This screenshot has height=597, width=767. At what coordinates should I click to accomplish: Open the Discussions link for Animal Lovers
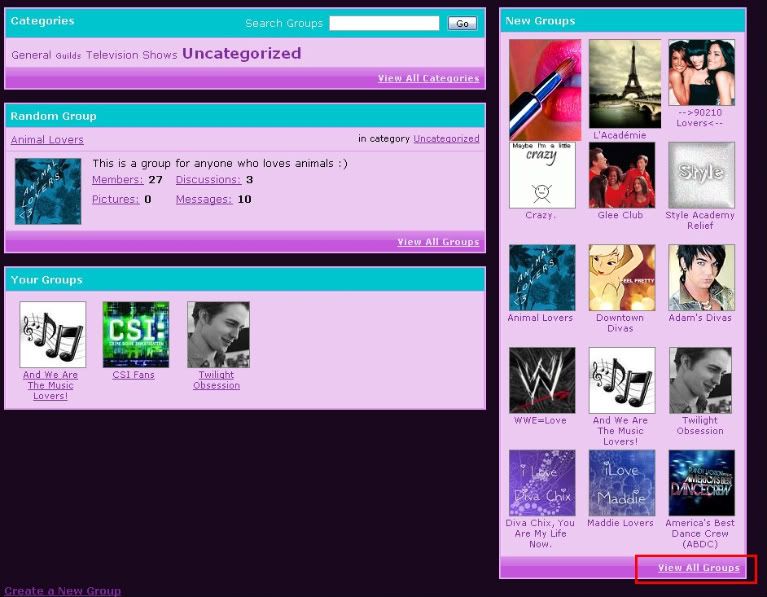[x=208, y=180]
